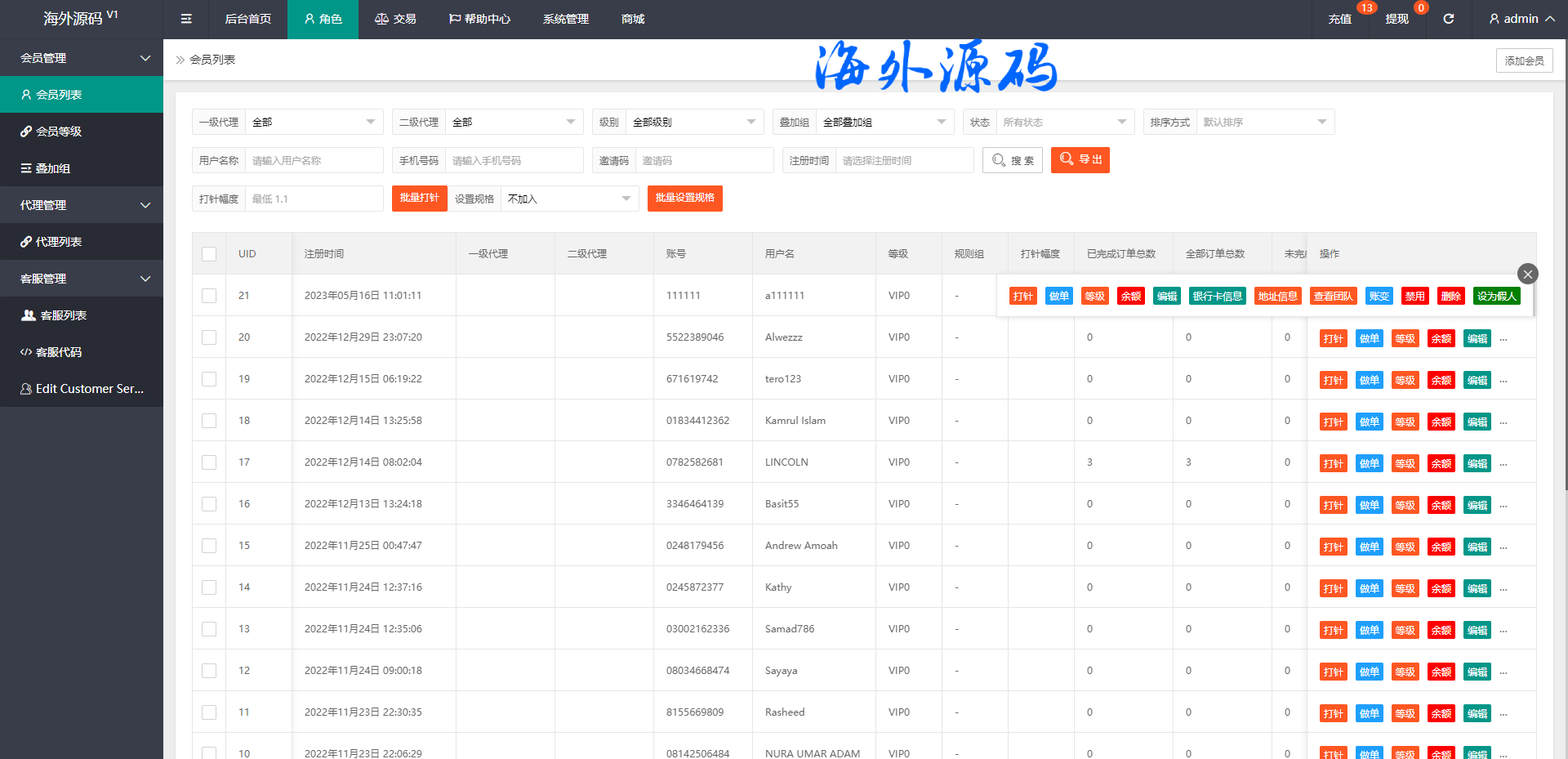
Task: Click the 搜索 magnifier button
Action: 1012,160
